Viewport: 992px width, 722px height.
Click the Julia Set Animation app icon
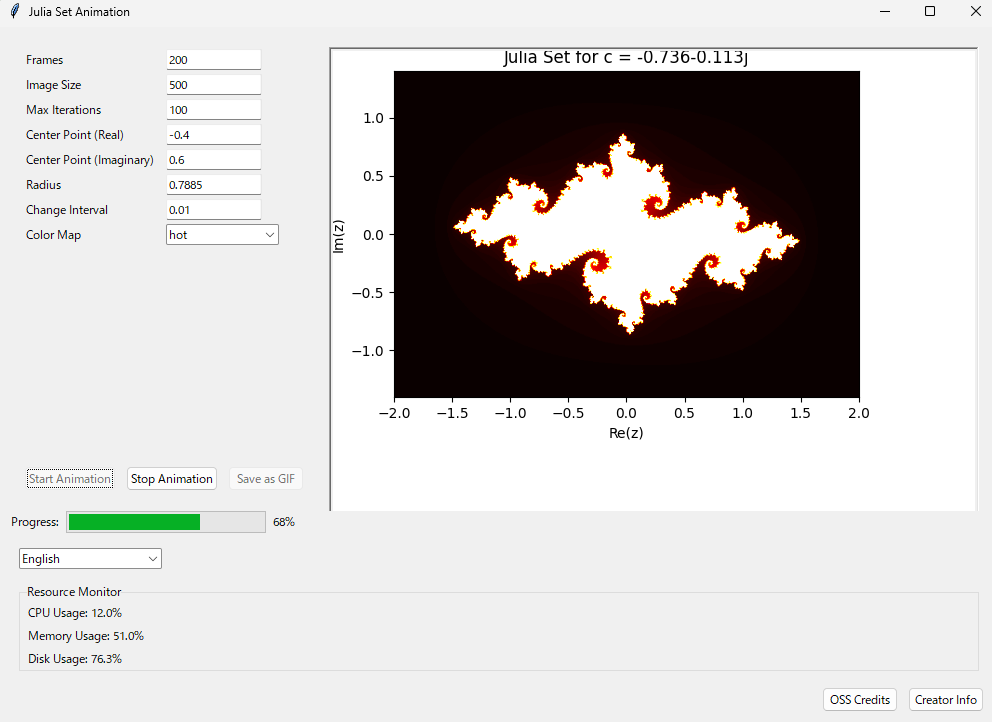[x=14, y=11]
